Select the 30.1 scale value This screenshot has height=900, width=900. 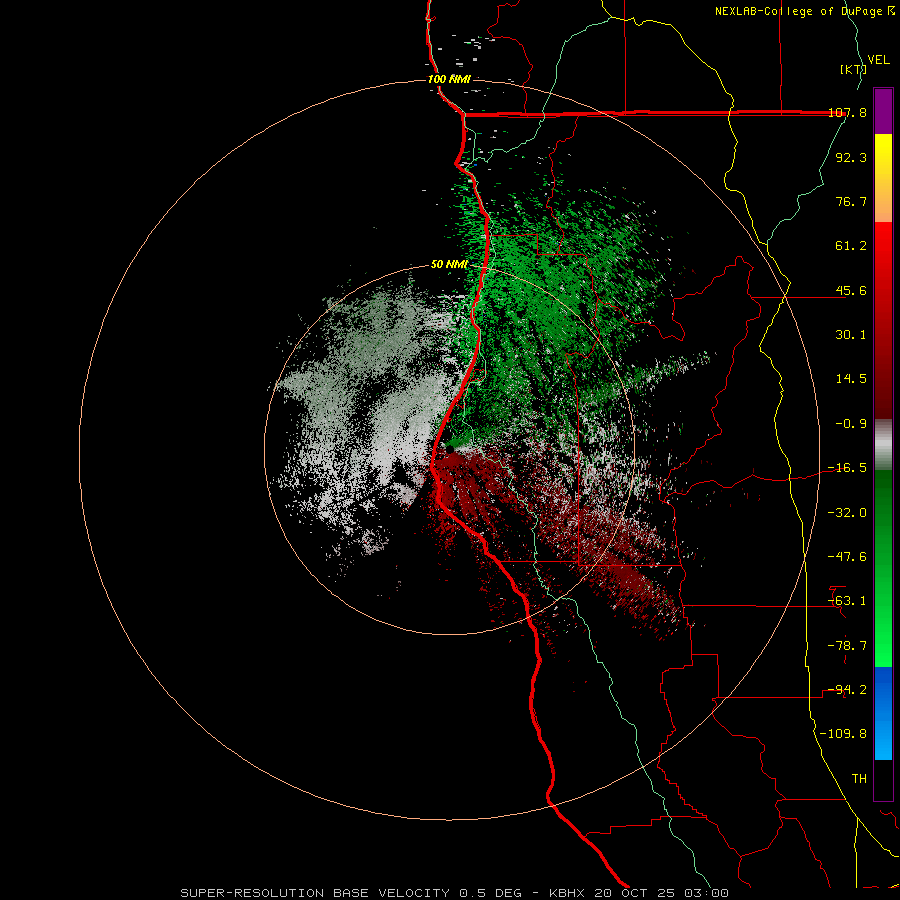pos(851,335)
